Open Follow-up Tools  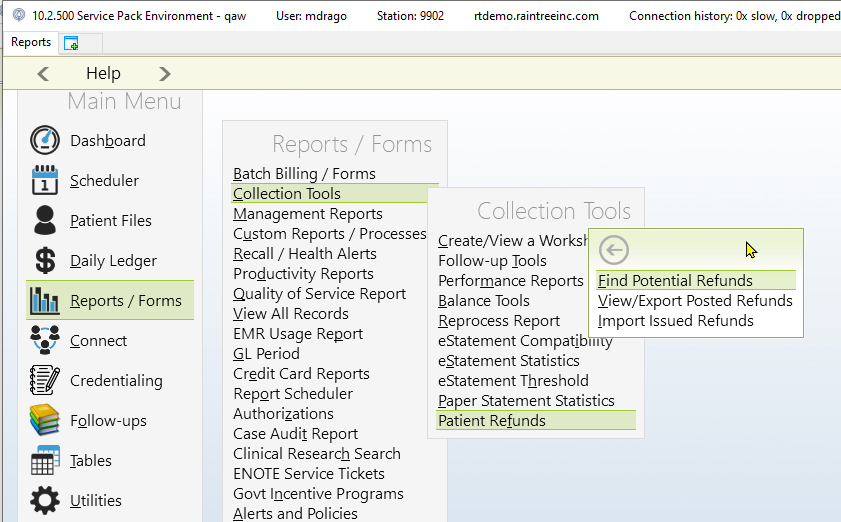click(492, 261)
